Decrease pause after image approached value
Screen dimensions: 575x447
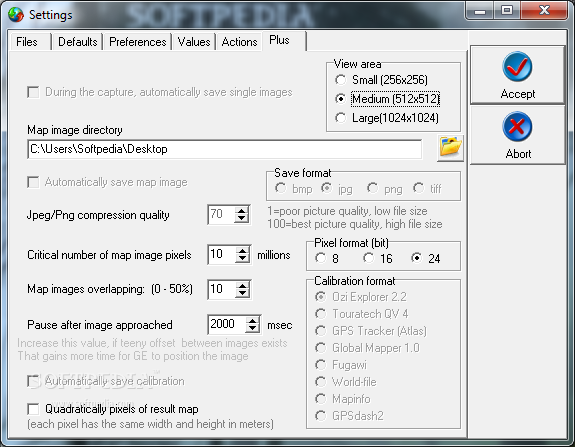click(x=253, y=328)
